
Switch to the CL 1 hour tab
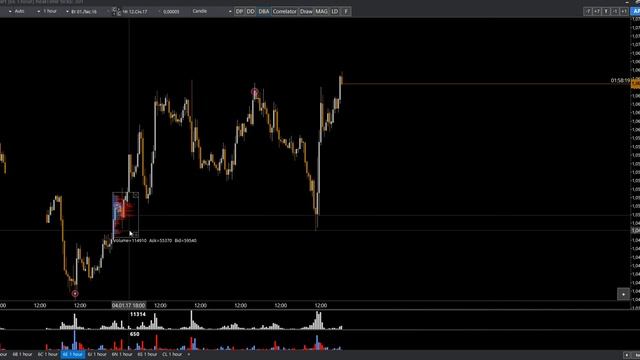pyautogui.click(x=172, y=354)
